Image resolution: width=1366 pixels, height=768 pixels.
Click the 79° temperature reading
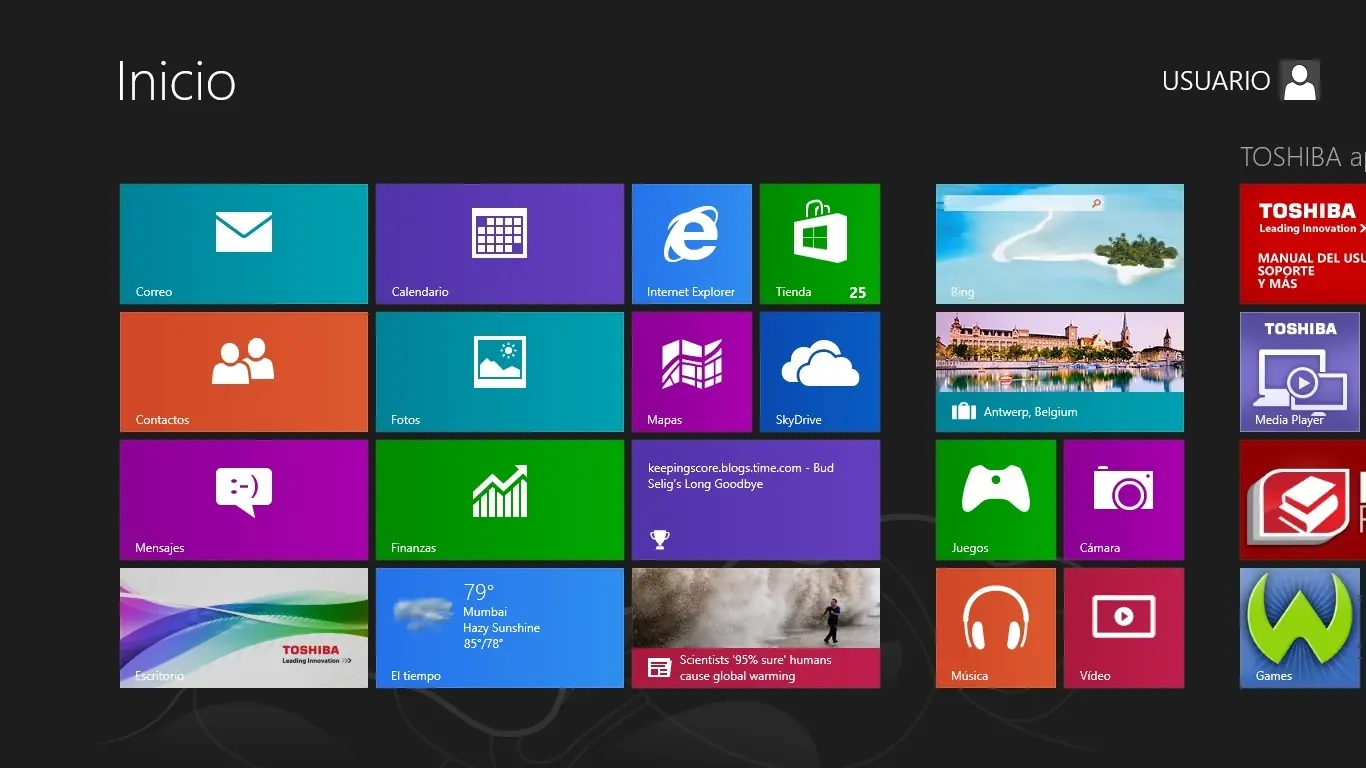click(479, 592)
